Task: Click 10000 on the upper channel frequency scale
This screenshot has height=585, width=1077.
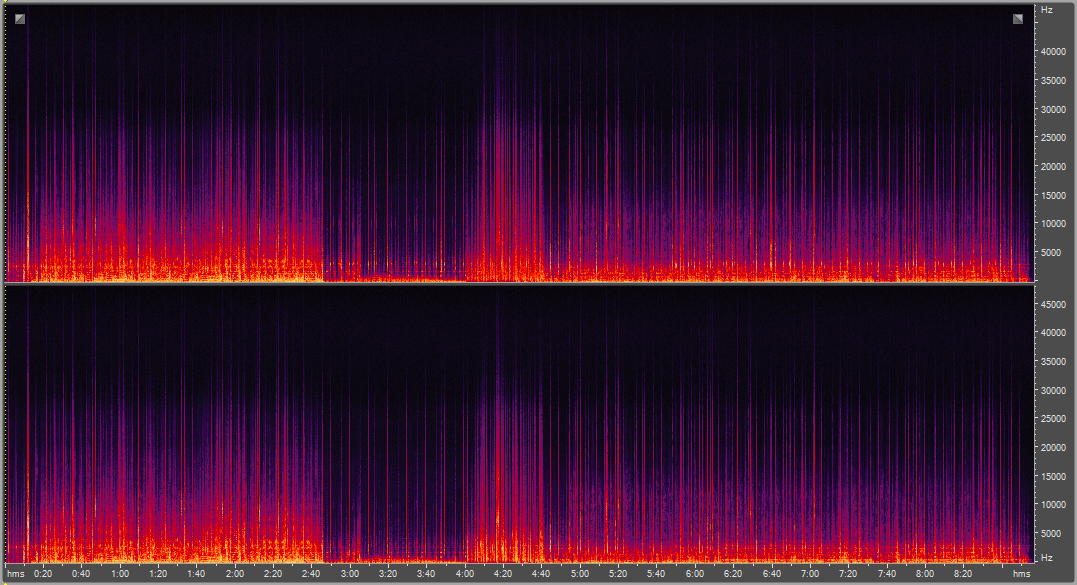Action: click(1054, 224)
